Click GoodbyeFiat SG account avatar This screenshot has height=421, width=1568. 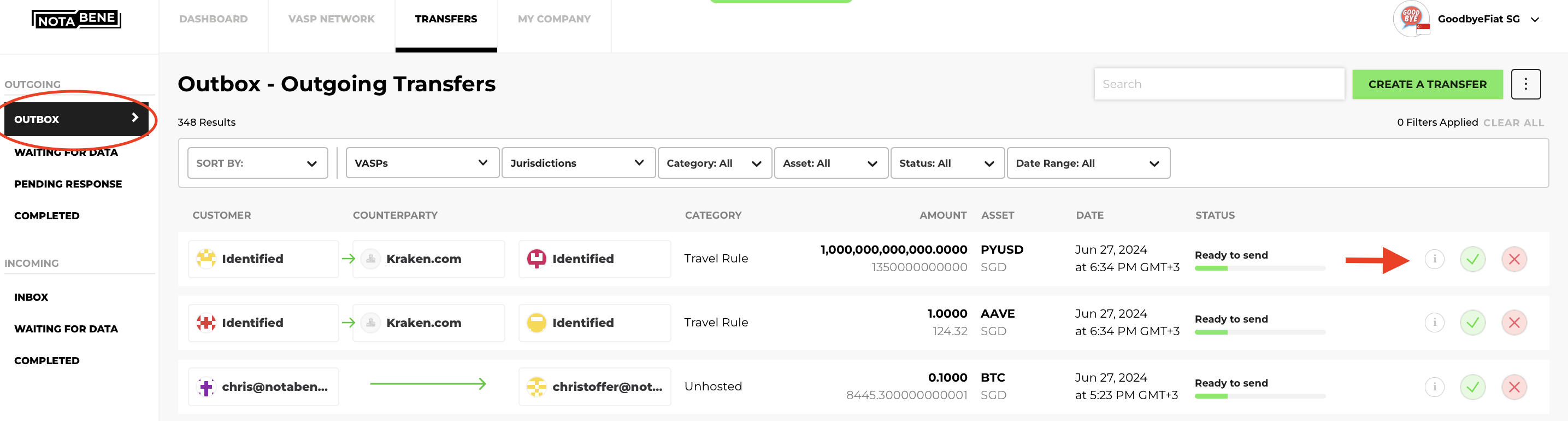point(1411,19)
